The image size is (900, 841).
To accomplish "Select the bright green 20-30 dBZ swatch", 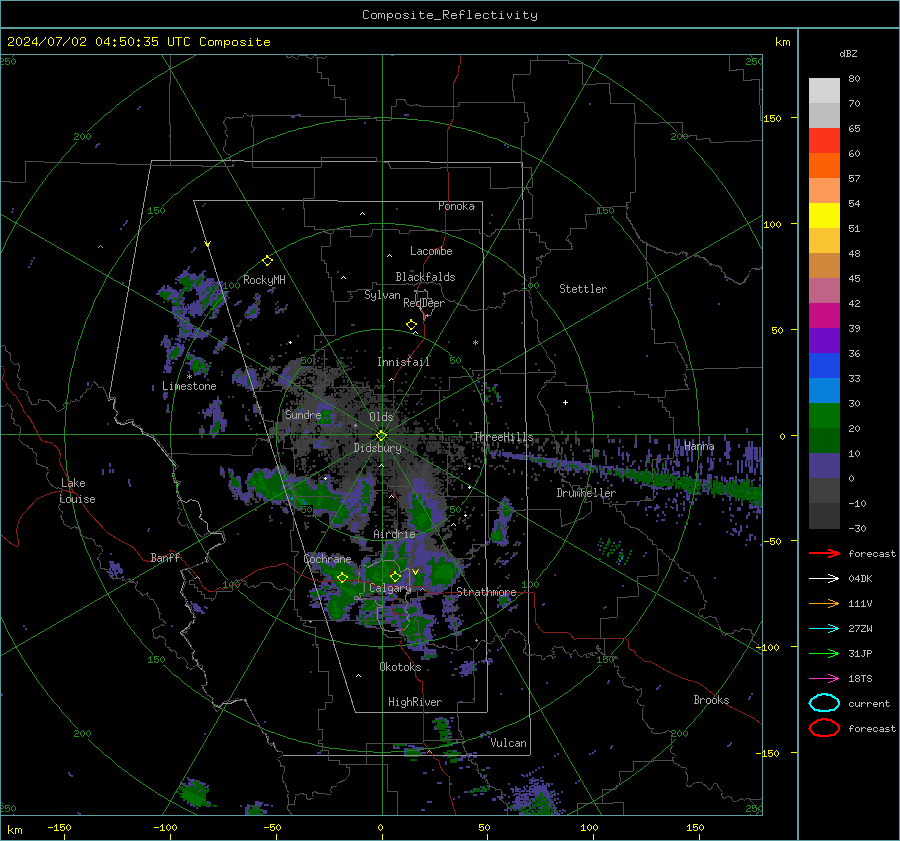I will coord(824,416).
